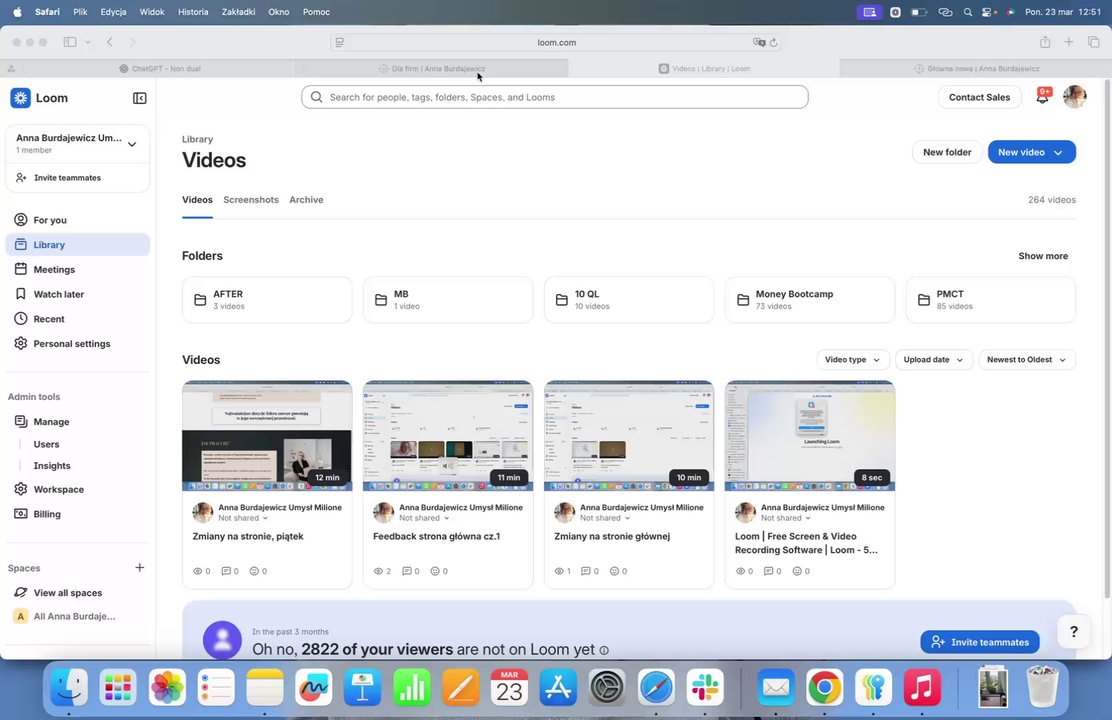The height and width of the screenshot is (720, 1112).
Task: Launch Chrome from the Dock
Action: [824, 687]
